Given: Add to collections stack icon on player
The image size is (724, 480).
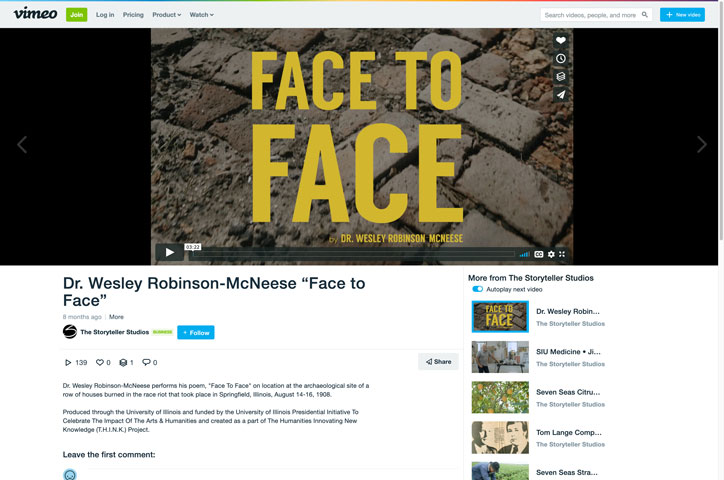Looking at the screenshot, I should coord(561,77).
